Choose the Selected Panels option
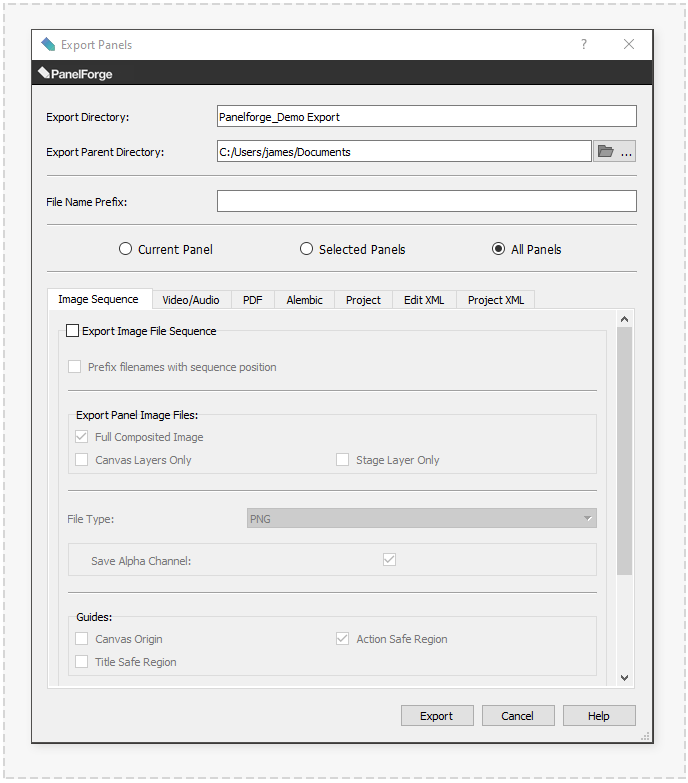This screenshot has height=783, width=688. pyautogui.click(x=307, y=249)
